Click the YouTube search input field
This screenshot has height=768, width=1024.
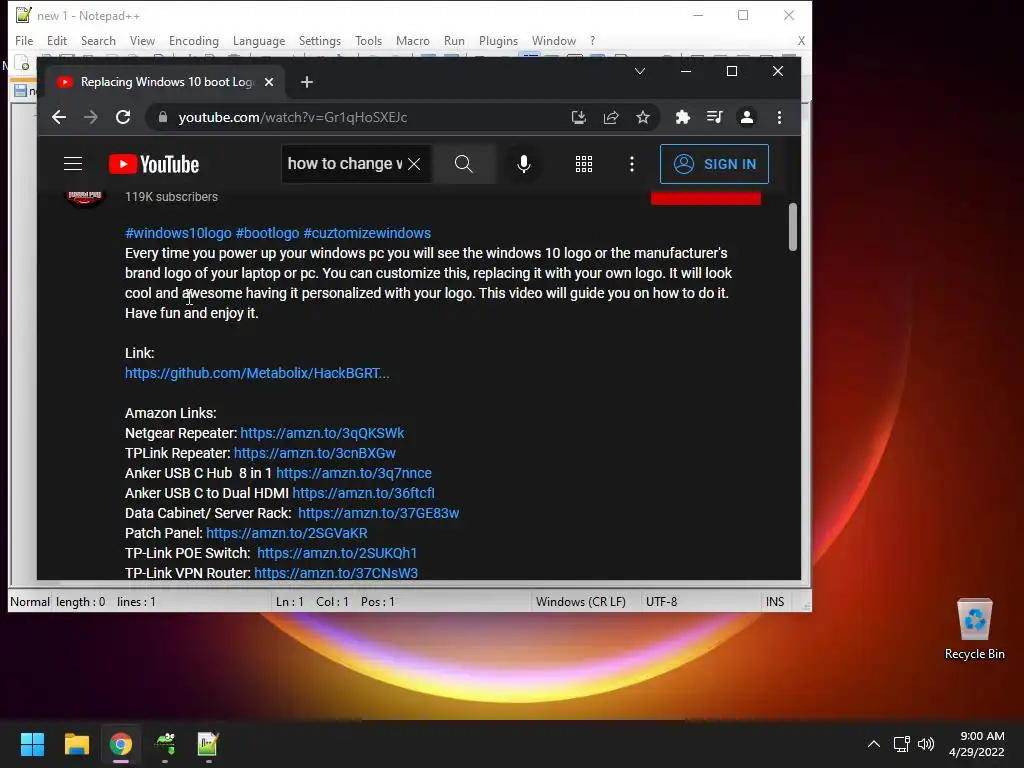tap(344, 164)
